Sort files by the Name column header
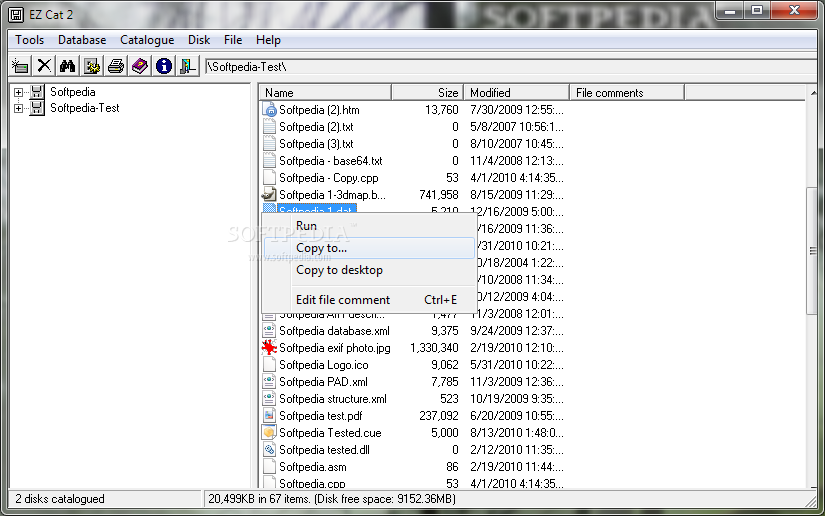825x516 pixels. 325,93
